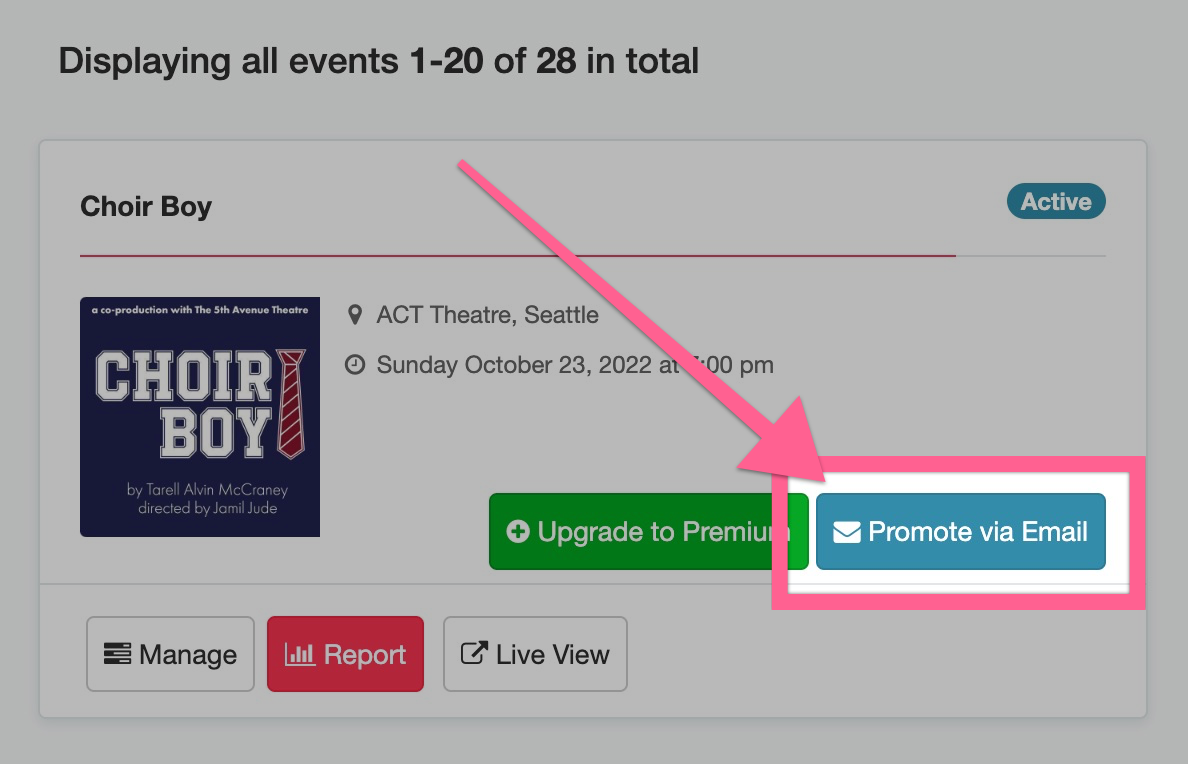This screenshot has height=764, width=1188.
Task: Click the Displaying all events heading
Action: click(379, 61)
